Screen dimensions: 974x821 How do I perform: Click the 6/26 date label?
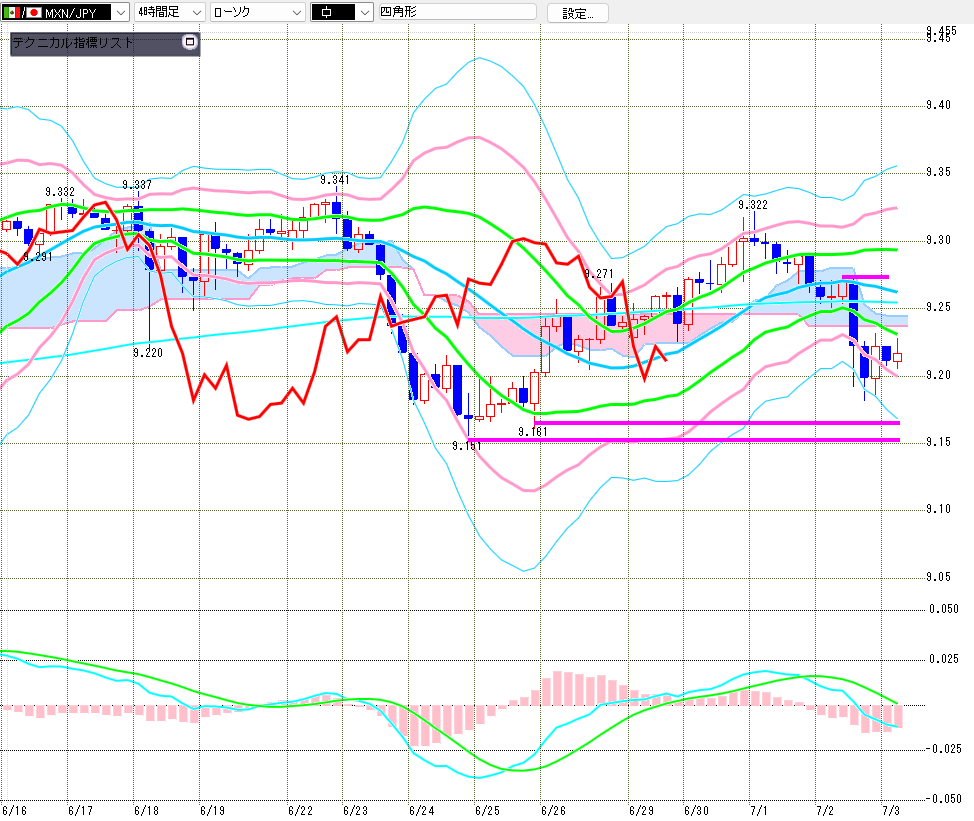click(553, 811)
